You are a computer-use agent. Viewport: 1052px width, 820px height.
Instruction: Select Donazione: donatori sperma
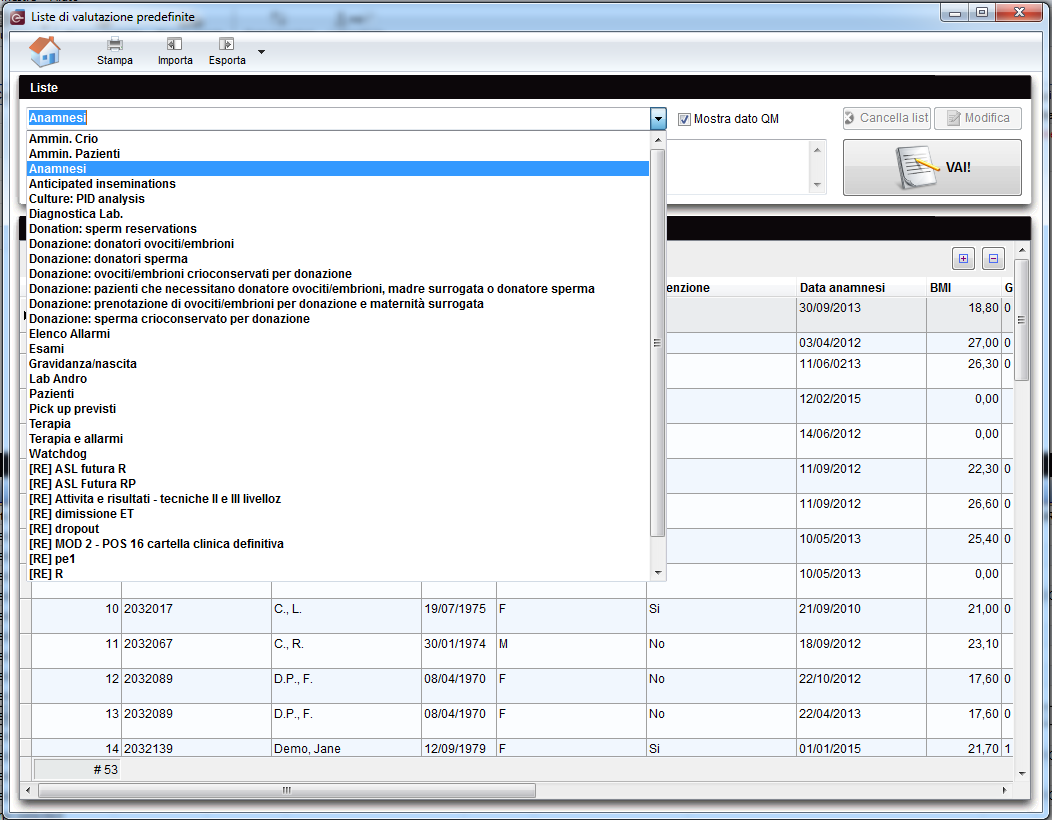coord(337,258)
